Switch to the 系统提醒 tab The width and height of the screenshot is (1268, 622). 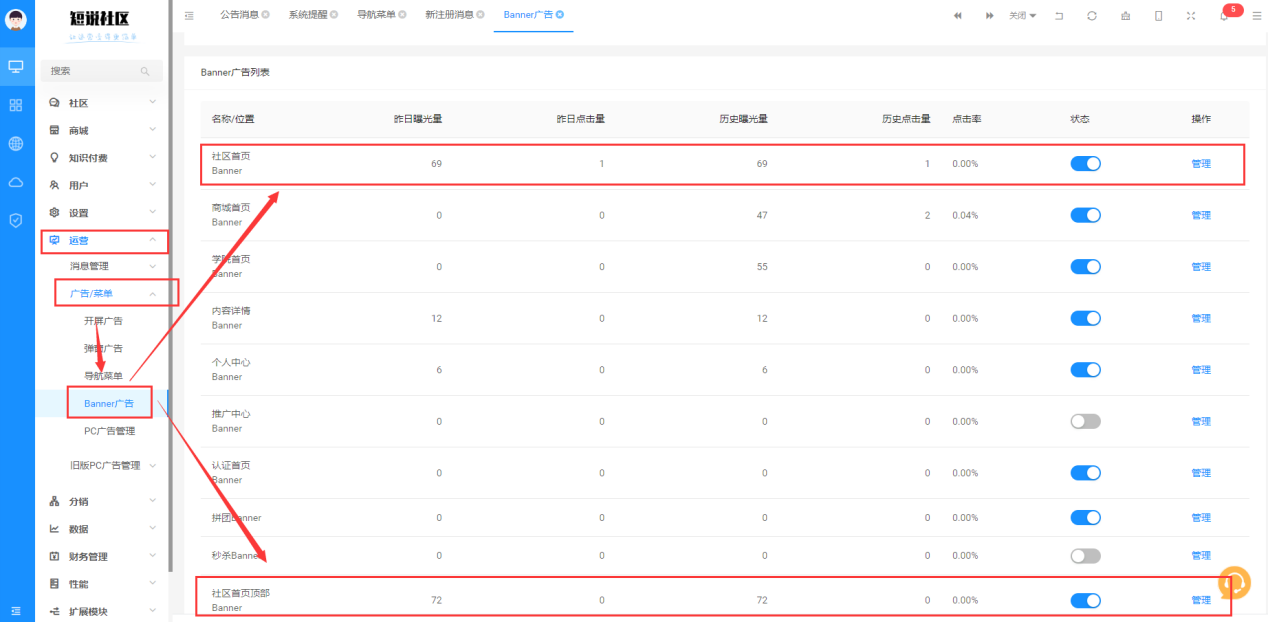(x=307, y=15)
